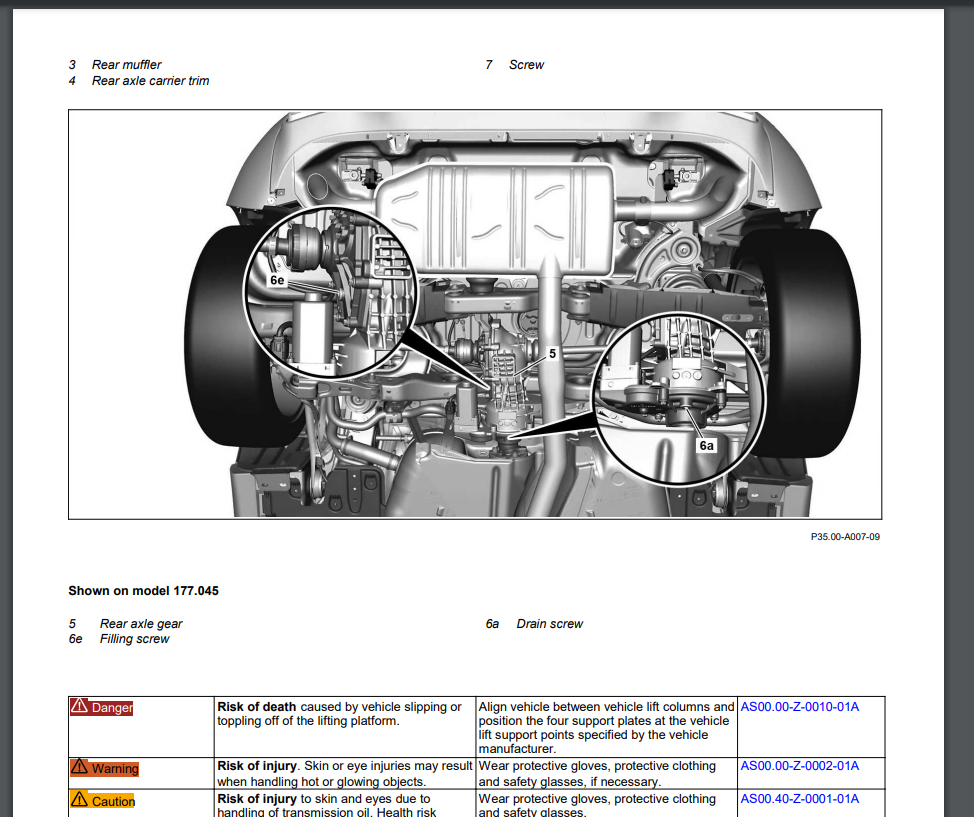Select the text "Rear muffler"

[127, 65]
